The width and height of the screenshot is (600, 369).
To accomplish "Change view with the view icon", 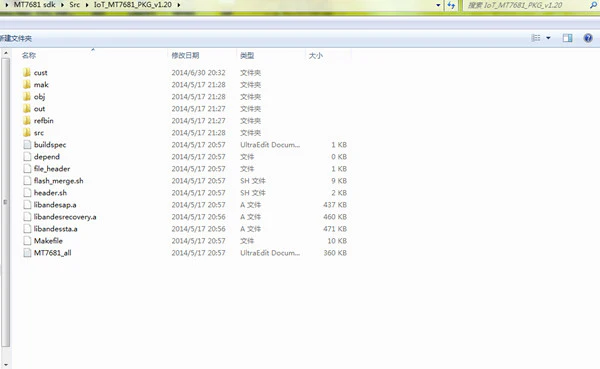I will point(536,38).
